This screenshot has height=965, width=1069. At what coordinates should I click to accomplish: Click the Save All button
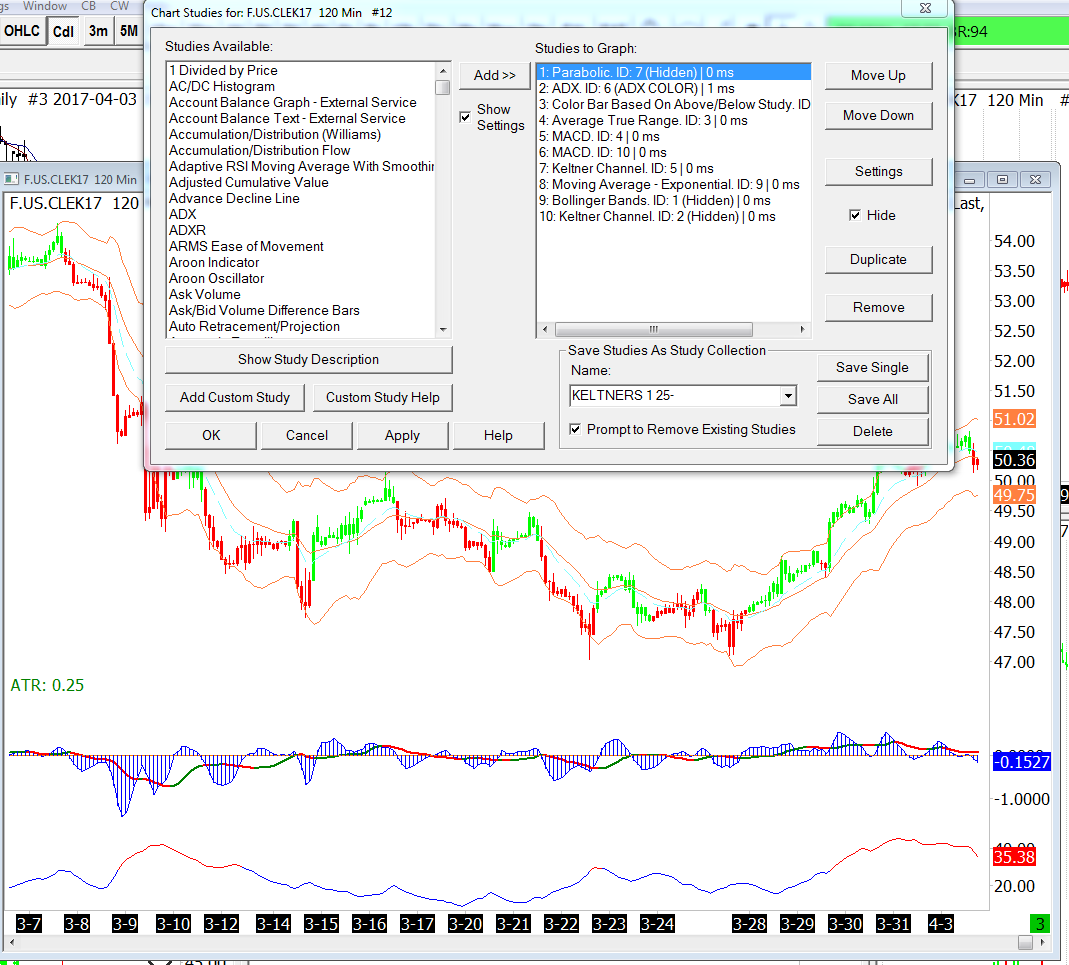pyautogui.click(x=873, y=400)
